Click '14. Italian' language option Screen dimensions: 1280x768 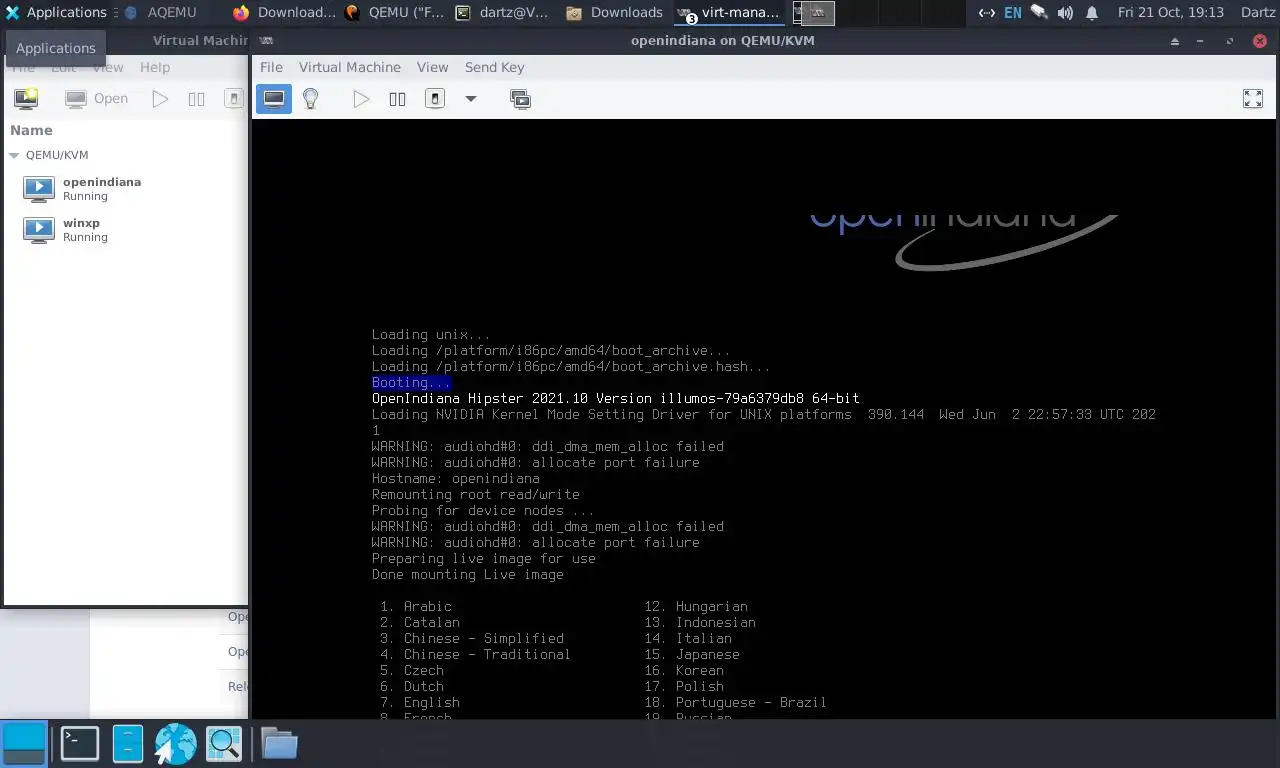[688, 638]
